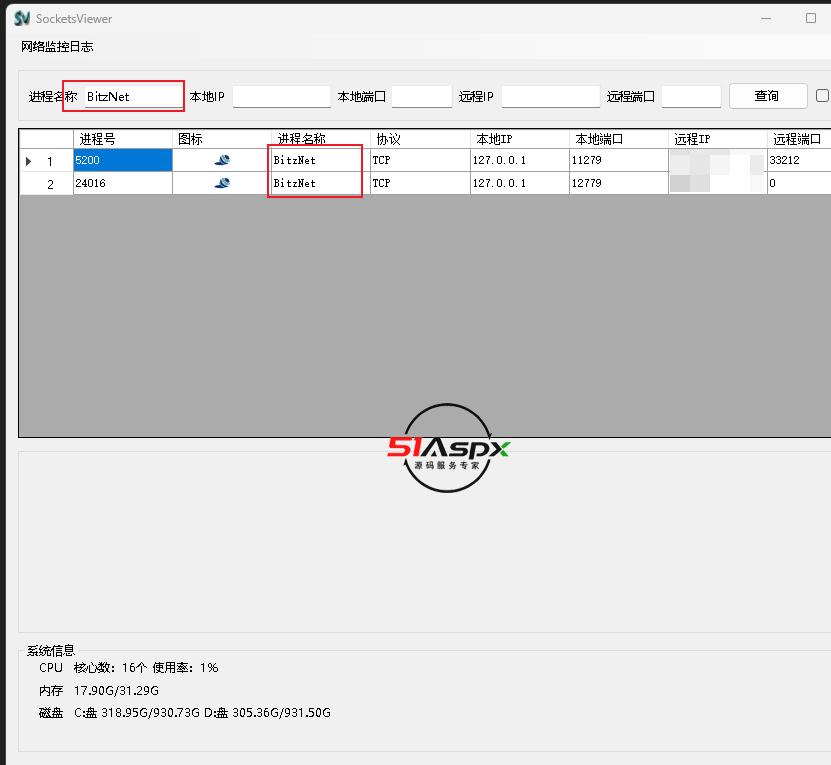The width and height of the screenshot is (831, 765).
Task: Click blurred remote IP cell in row 2
Action: coord(718,183)
